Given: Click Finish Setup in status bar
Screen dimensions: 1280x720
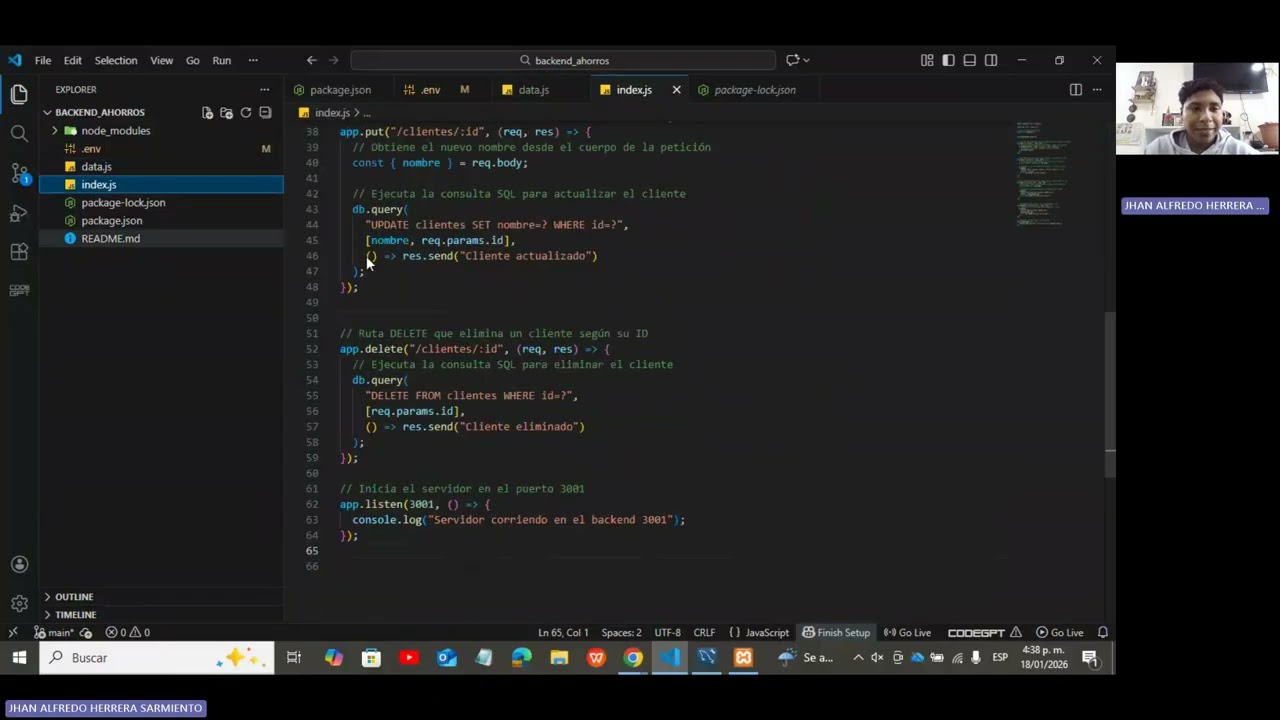Looking at the screenshot, I should coord(836,632).
